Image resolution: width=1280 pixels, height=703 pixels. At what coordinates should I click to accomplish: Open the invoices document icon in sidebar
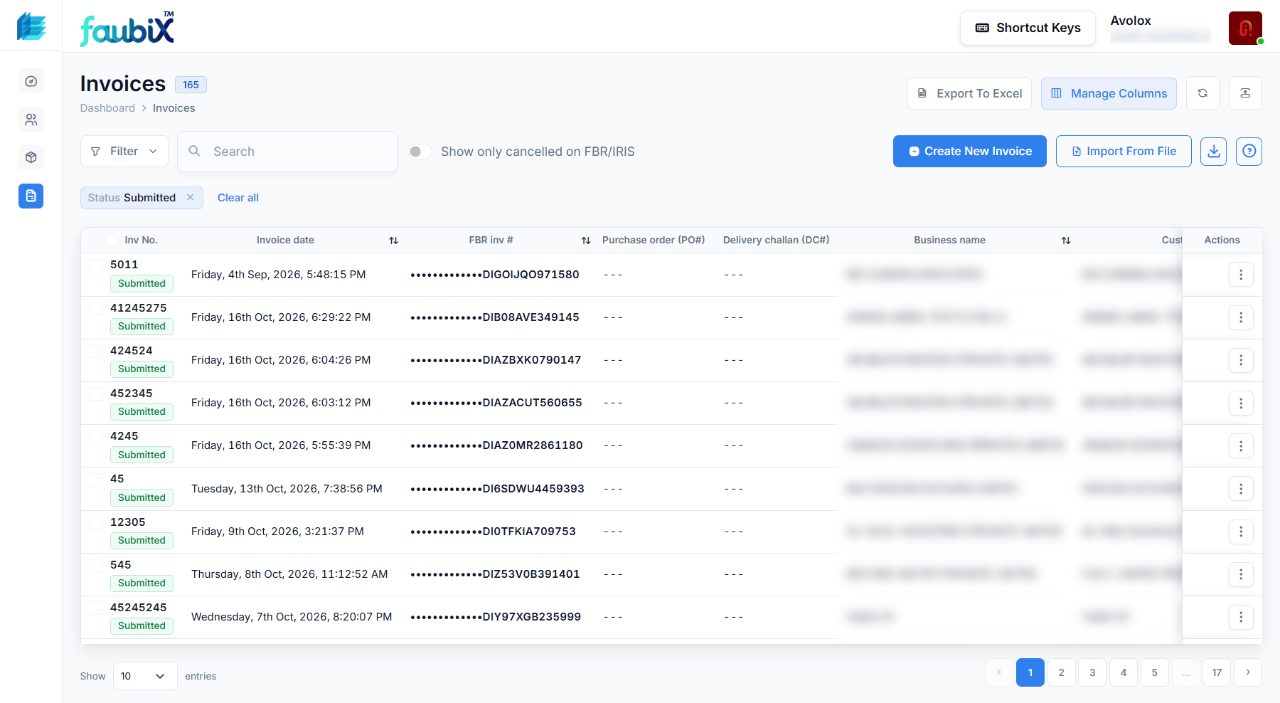click(x=31, y=196)
